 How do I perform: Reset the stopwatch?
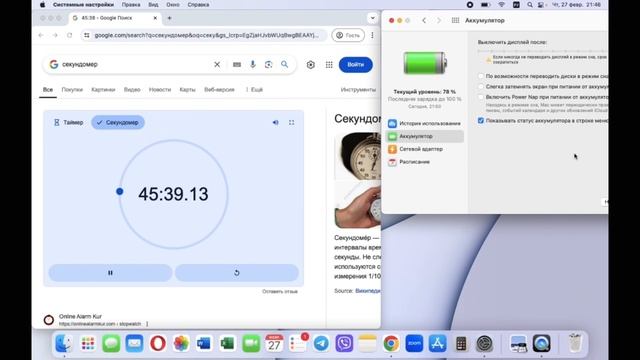[237, 273]
